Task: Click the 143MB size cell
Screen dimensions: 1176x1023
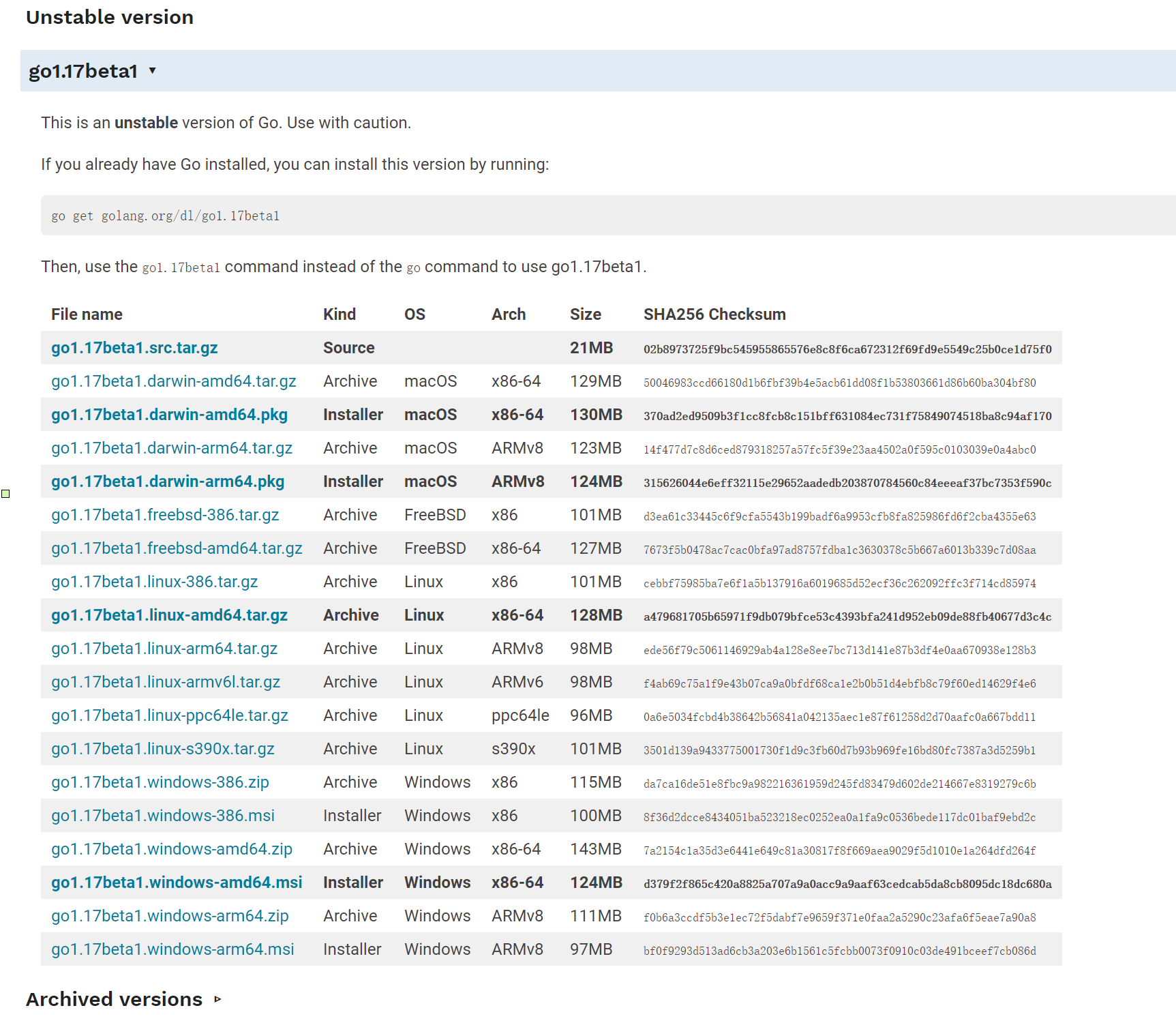Action: coord(596,849)
